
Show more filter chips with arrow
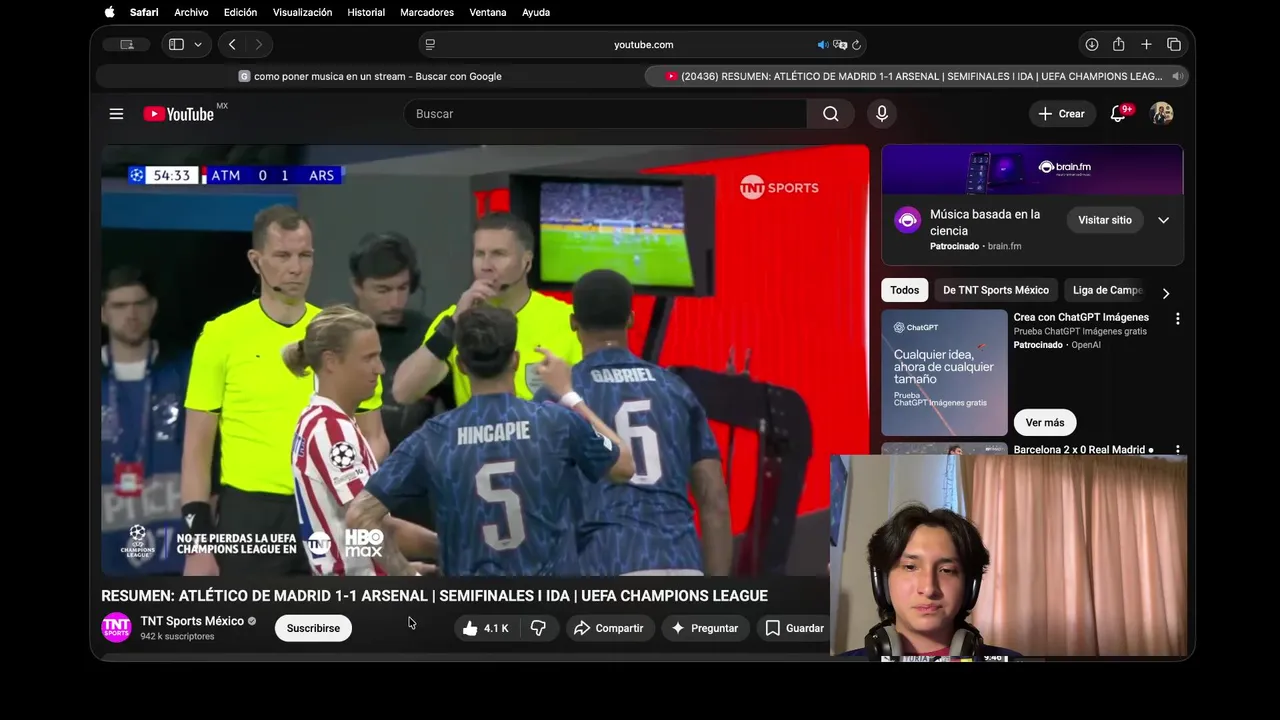(x=1165, y=293)
